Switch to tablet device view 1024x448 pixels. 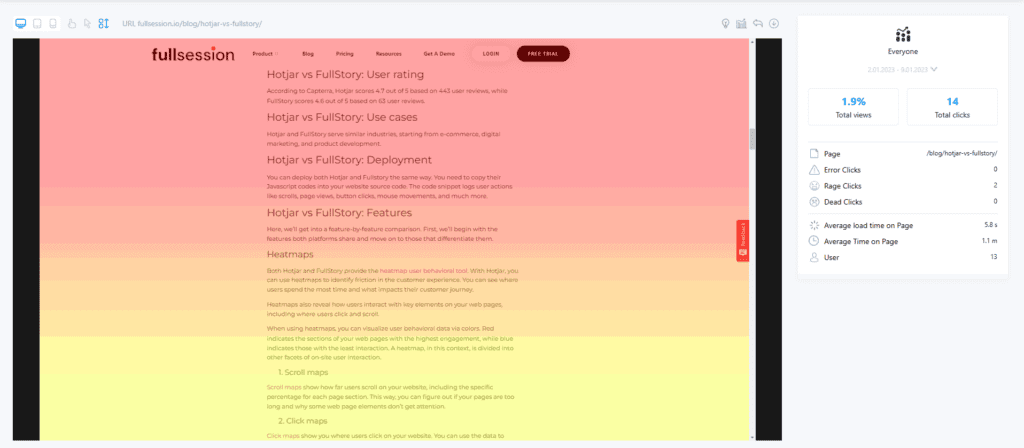pos(37,22)
